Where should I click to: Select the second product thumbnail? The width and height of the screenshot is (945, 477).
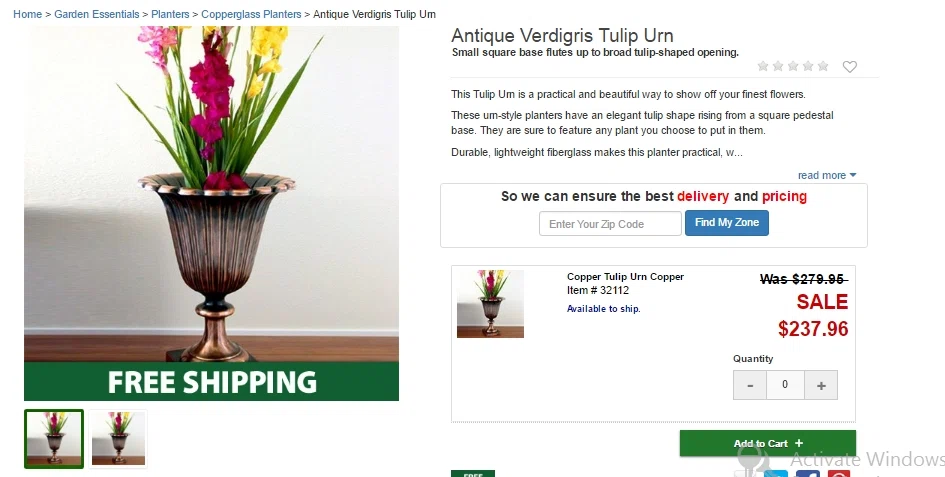[118, 438]
